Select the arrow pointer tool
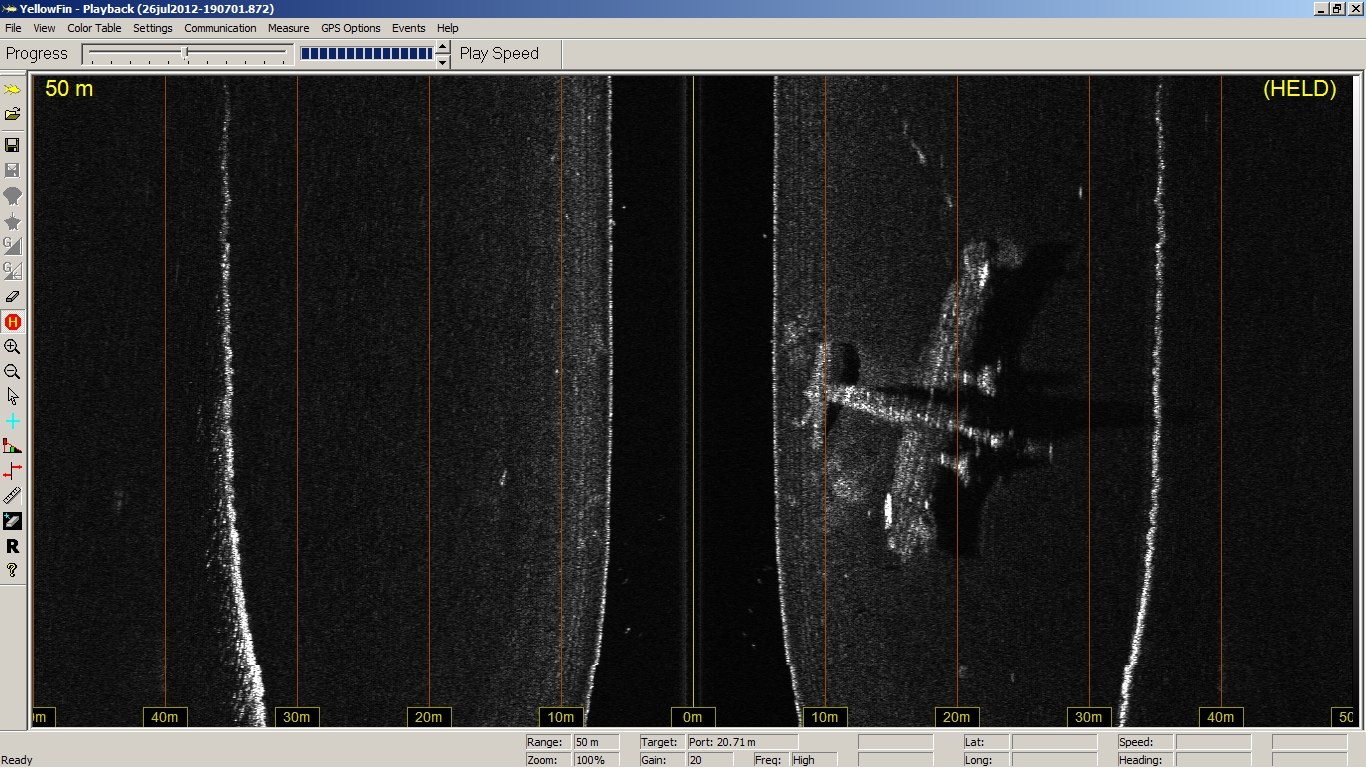The height and width of the screenshot is (768, 1366). pyautogui.click(x=12, y=397)
